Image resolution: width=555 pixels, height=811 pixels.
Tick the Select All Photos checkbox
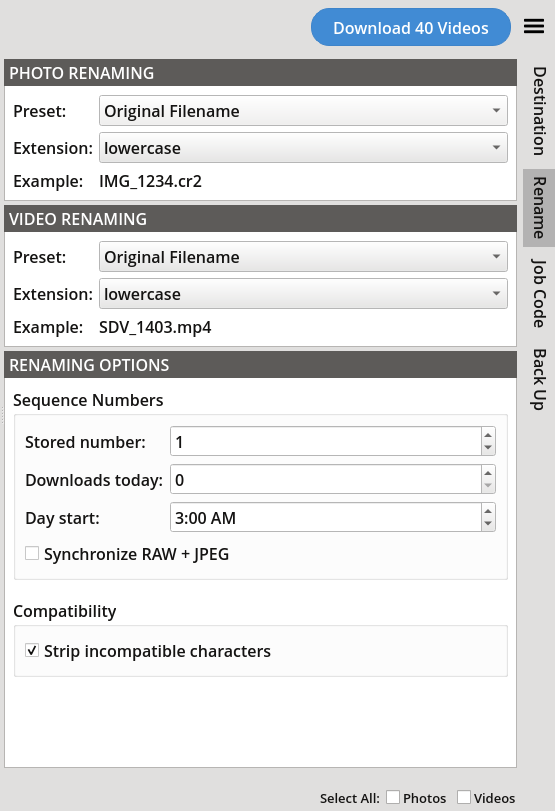(x=393, y=797)
